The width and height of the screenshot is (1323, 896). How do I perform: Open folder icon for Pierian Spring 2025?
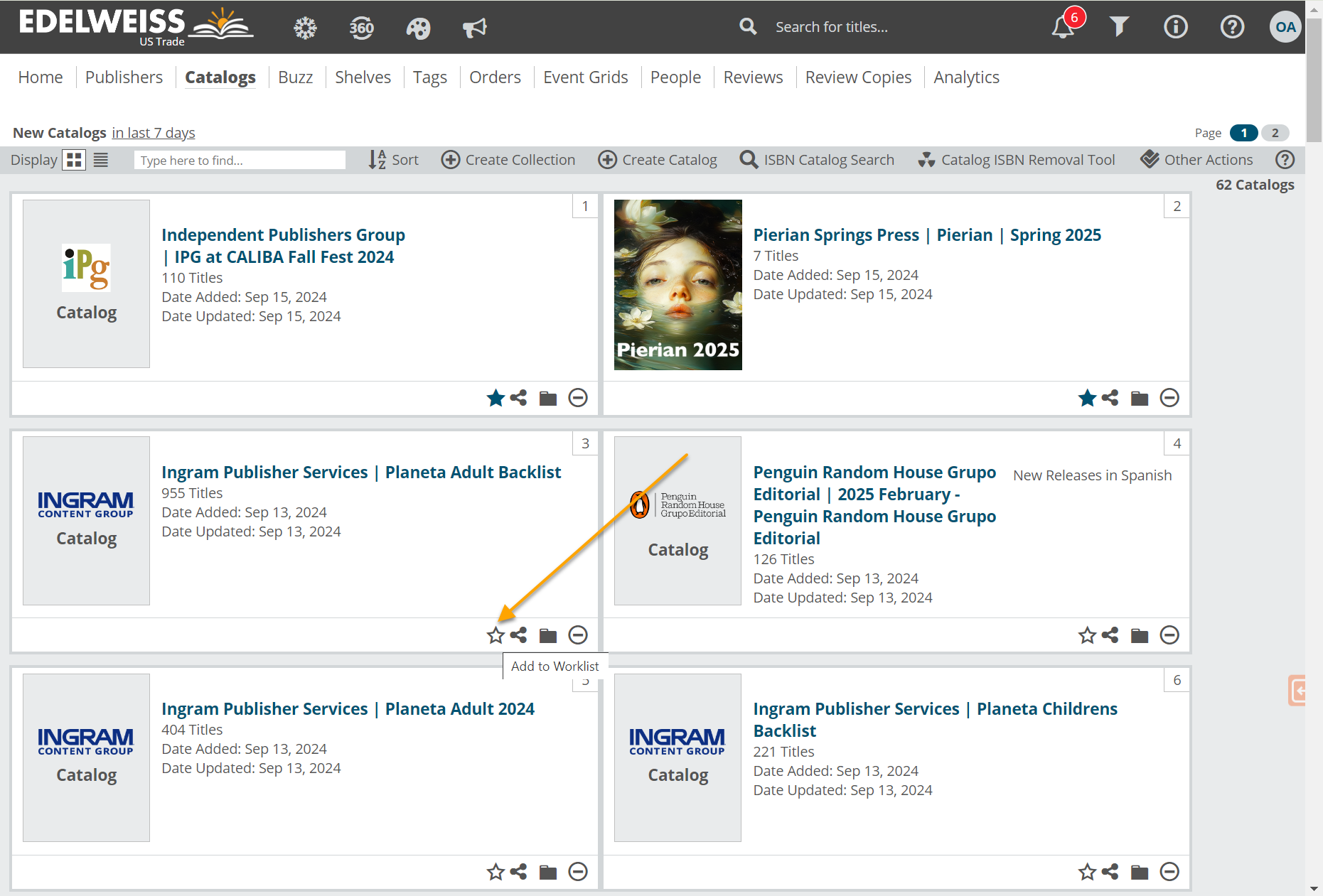coord(1140,398)
